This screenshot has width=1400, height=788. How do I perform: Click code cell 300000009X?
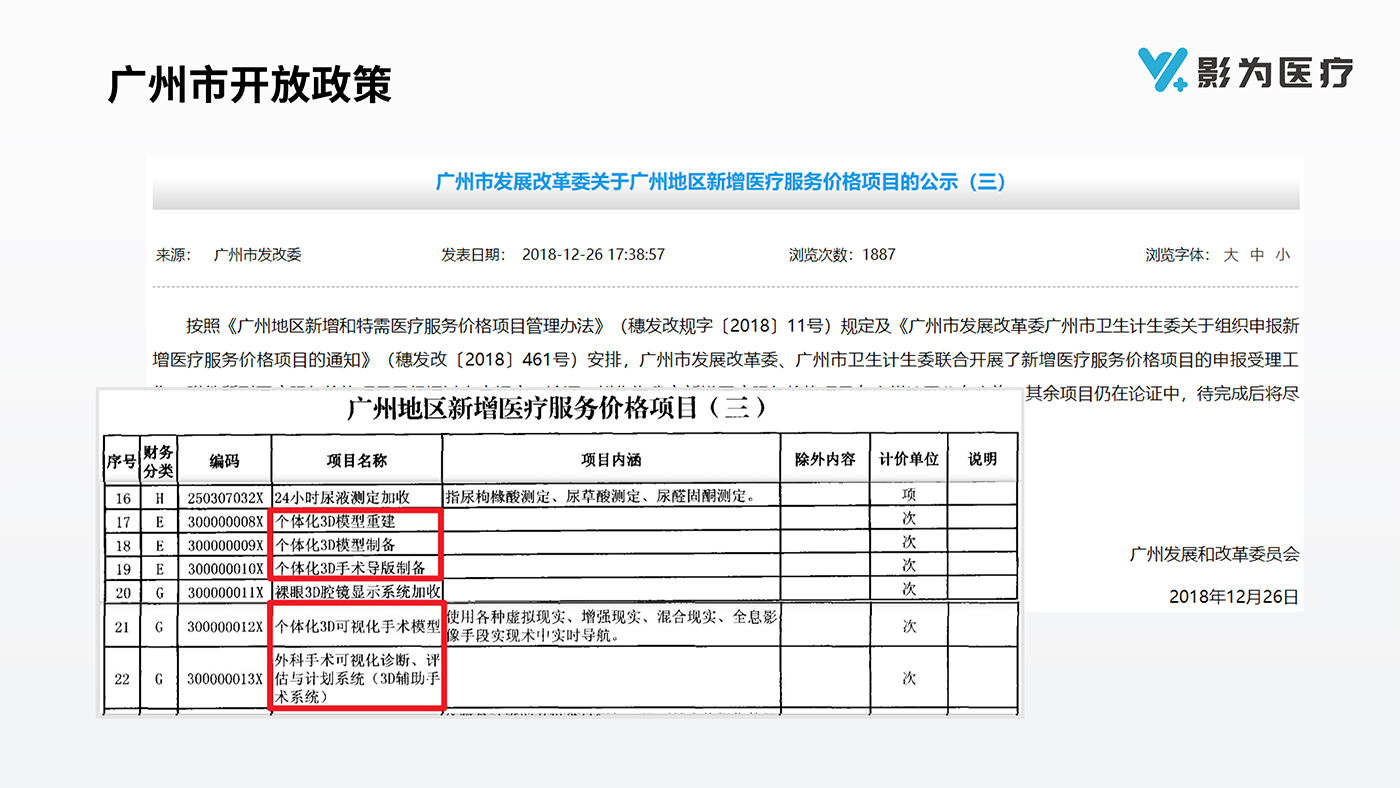point(225,545)
